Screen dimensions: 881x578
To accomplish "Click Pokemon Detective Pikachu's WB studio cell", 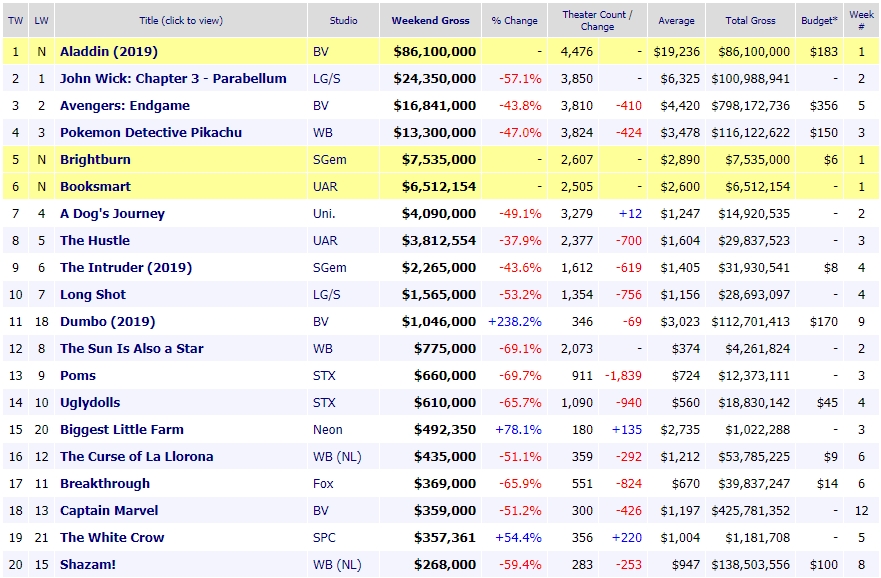I will coord(323,133).
